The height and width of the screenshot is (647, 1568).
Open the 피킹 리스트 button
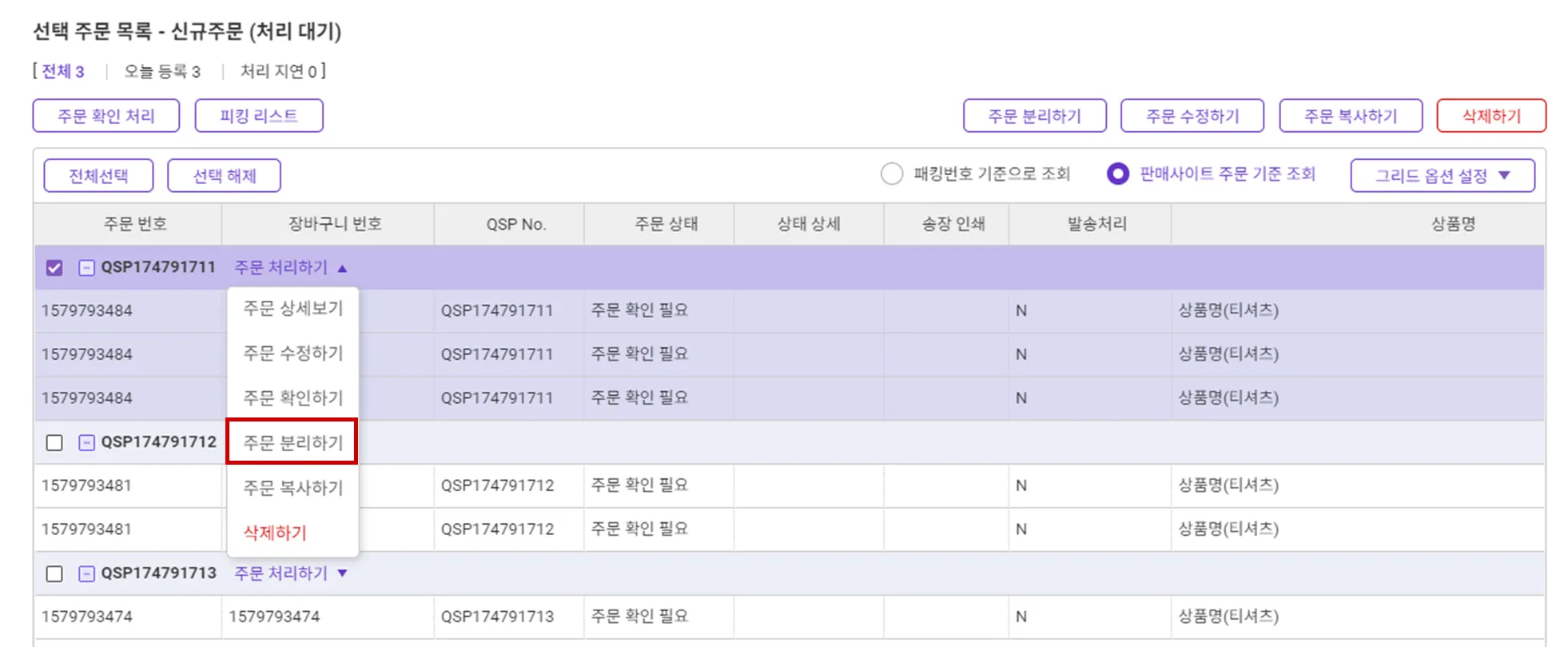point(259,116)
